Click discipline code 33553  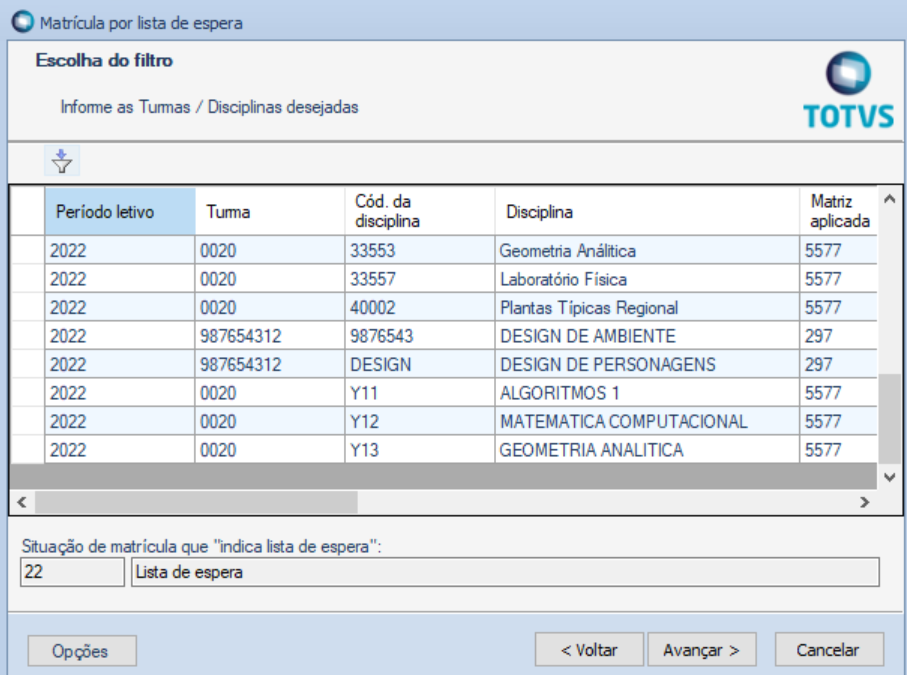419,250
